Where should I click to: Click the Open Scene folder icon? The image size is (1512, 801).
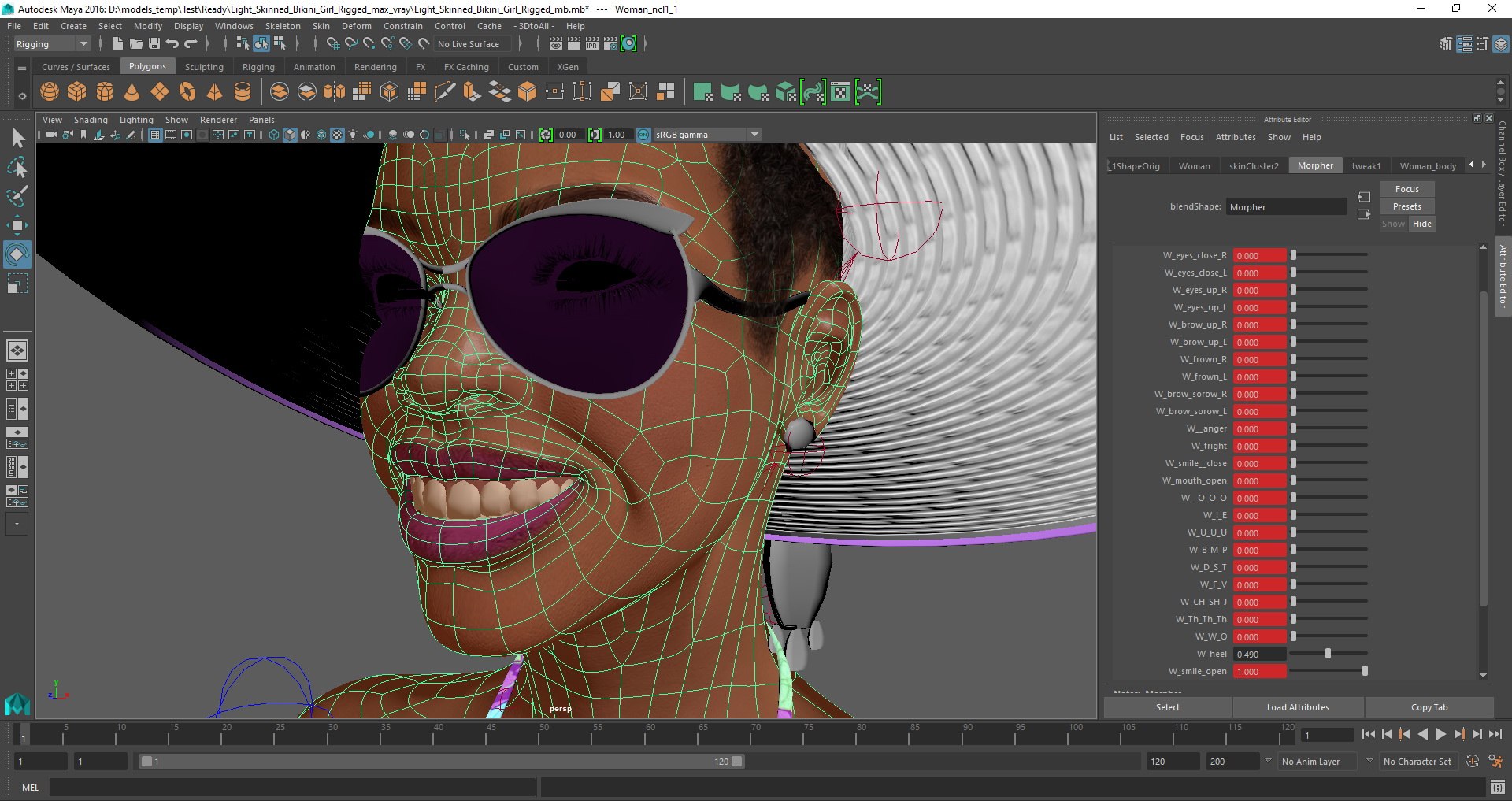coord(136,44)
